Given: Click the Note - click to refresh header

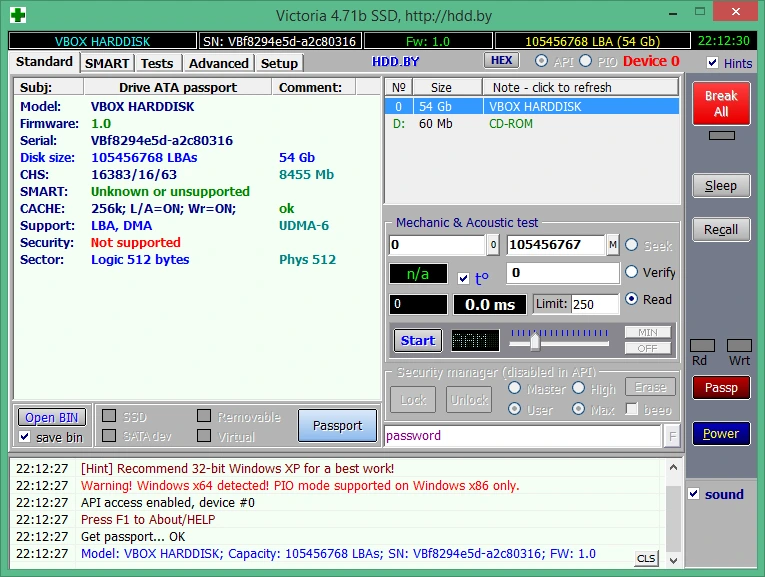Looking at the screenshot, I should [x=581, y=87].
